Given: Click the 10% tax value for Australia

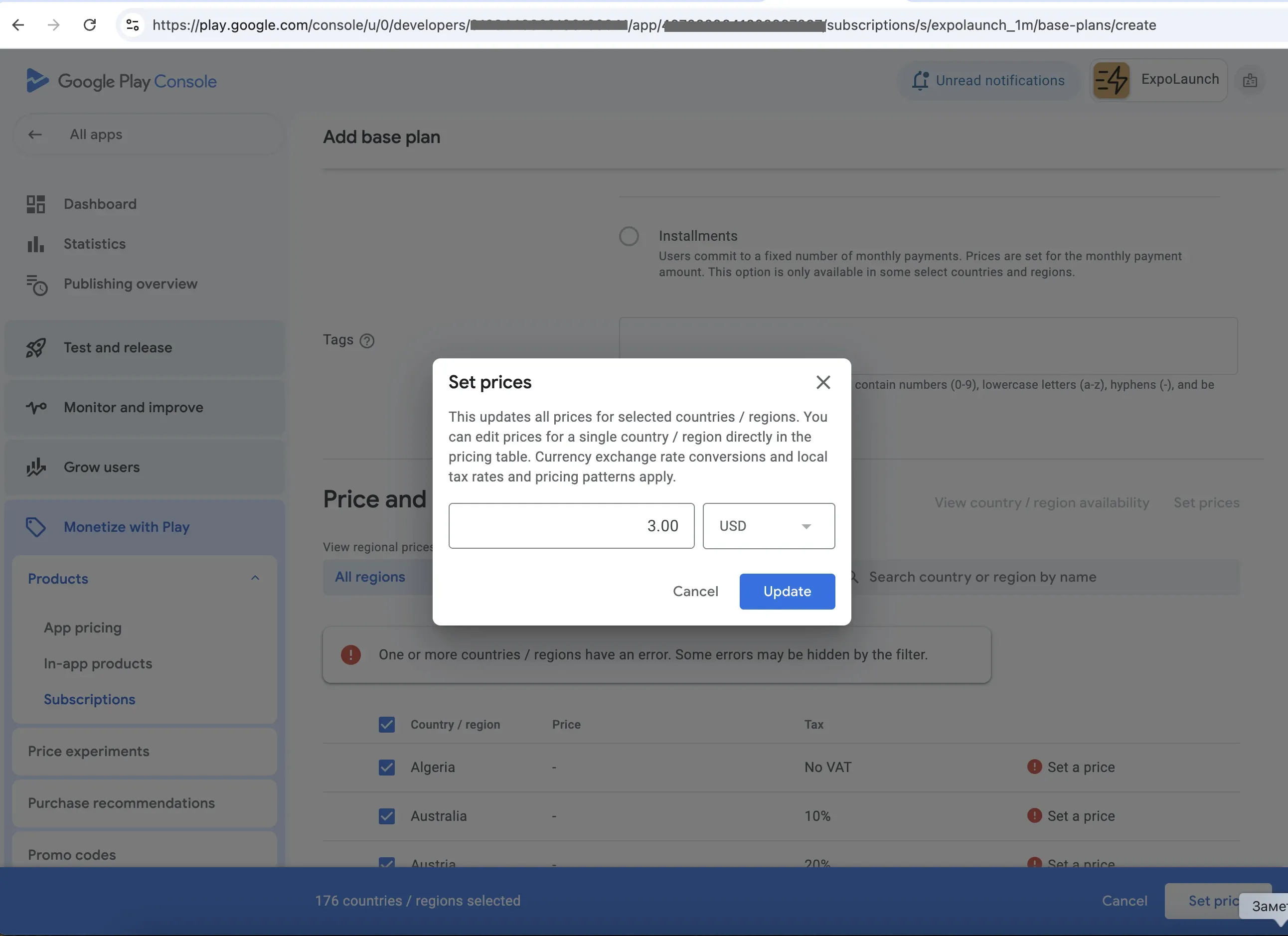Looking at the screenshot, I should [817, 816].
